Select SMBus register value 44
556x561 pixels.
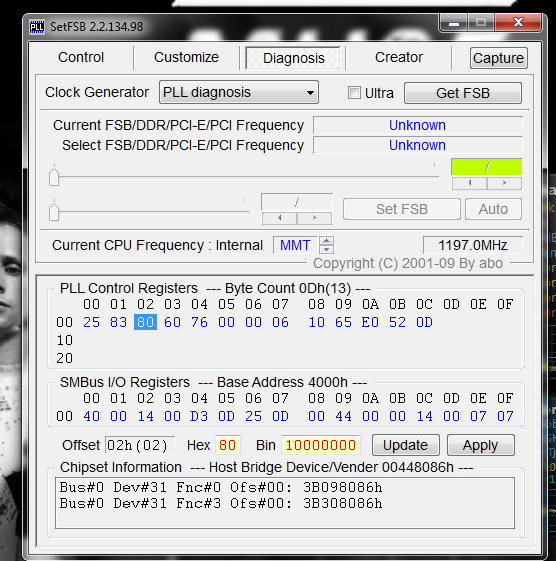coord(343,416)
